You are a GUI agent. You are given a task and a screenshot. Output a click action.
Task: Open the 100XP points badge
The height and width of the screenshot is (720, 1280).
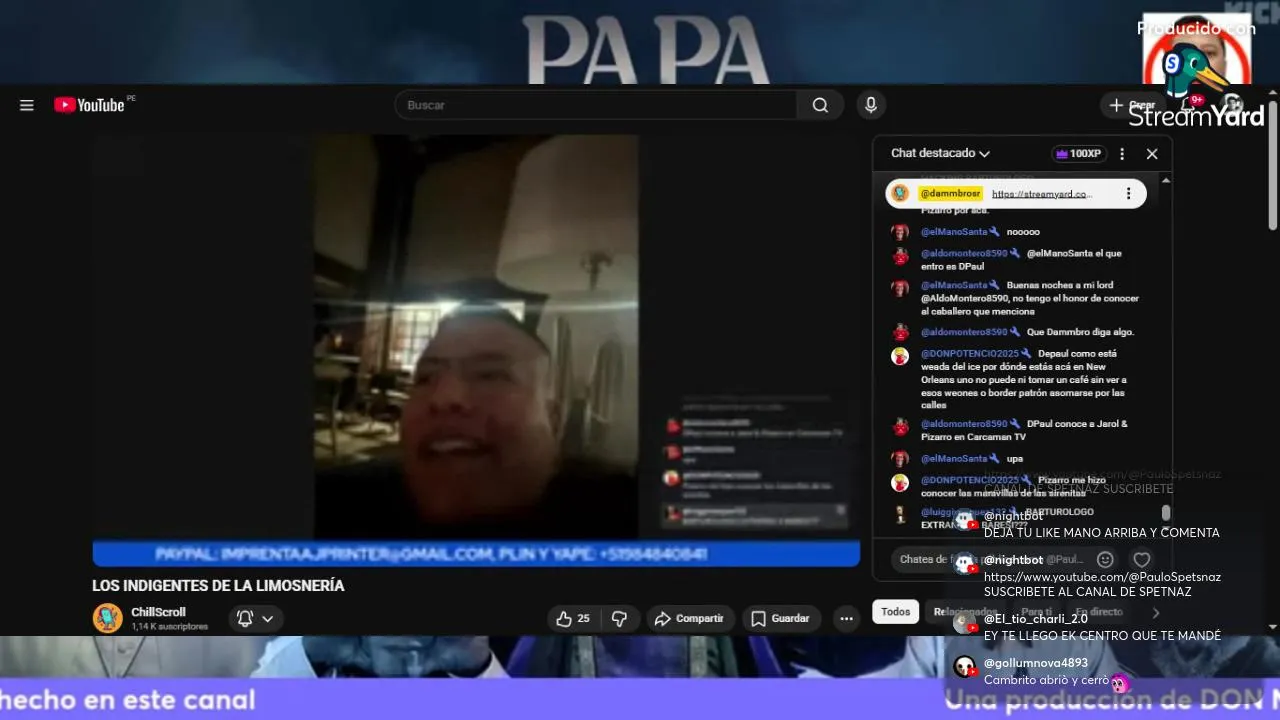pos(1078,154)
